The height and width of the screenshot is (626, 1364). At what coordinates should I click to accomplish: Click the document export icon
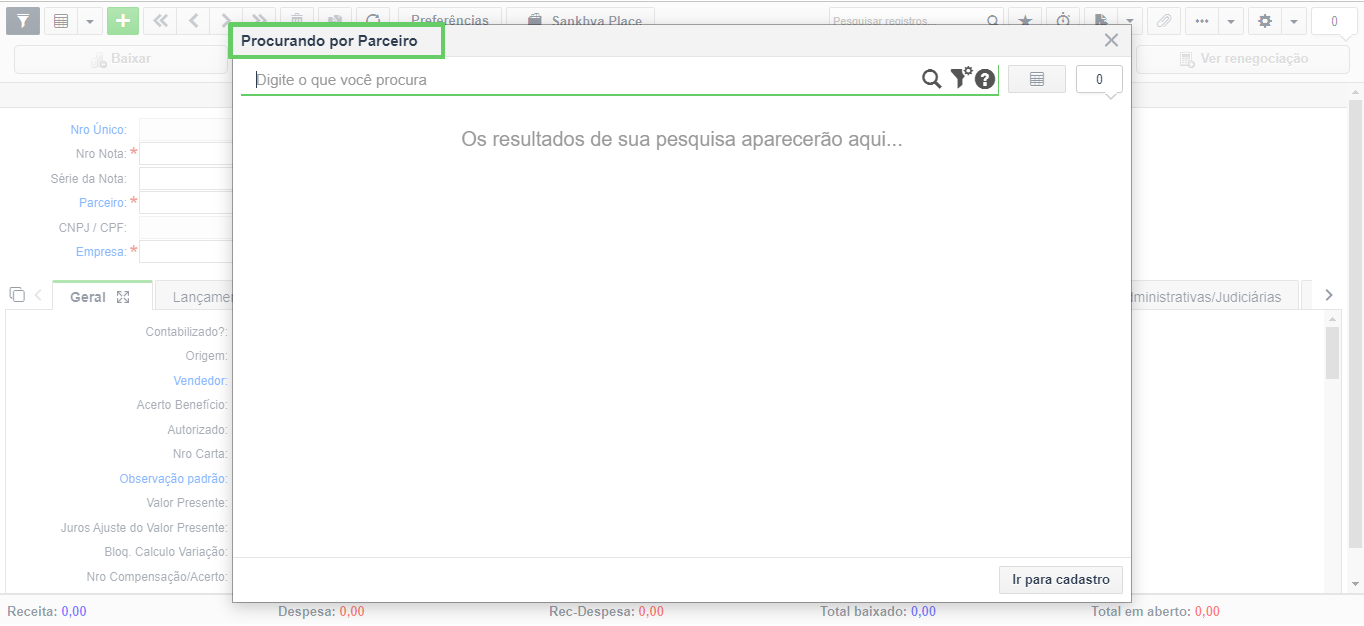pyautogui.click(x=1101, y=21)
